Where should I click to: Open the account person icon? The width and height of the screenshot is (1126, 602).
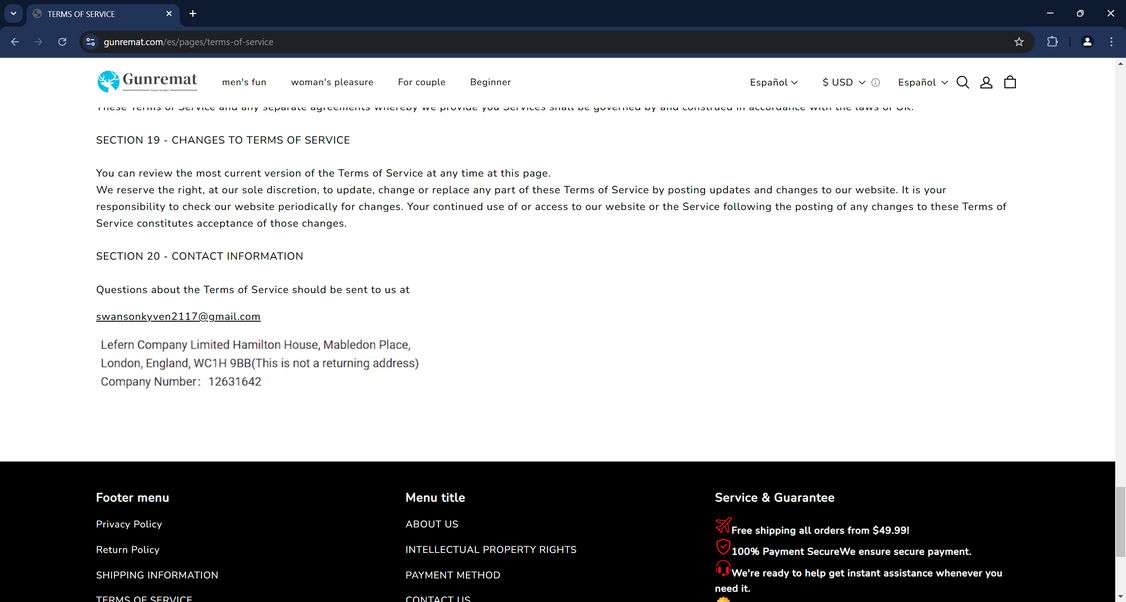click(x=986, y=82)
